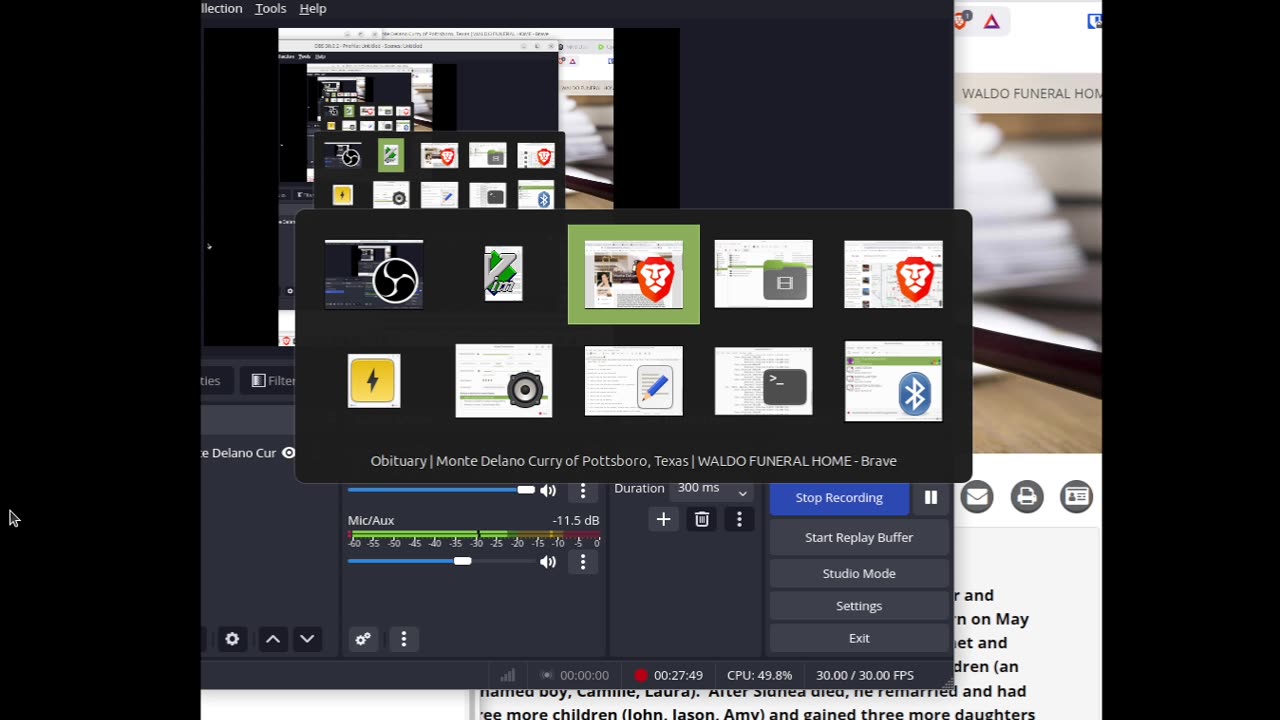Click the contact card icon in Brave
The width and height of the screenshot is (1280, 720).
1077,497
